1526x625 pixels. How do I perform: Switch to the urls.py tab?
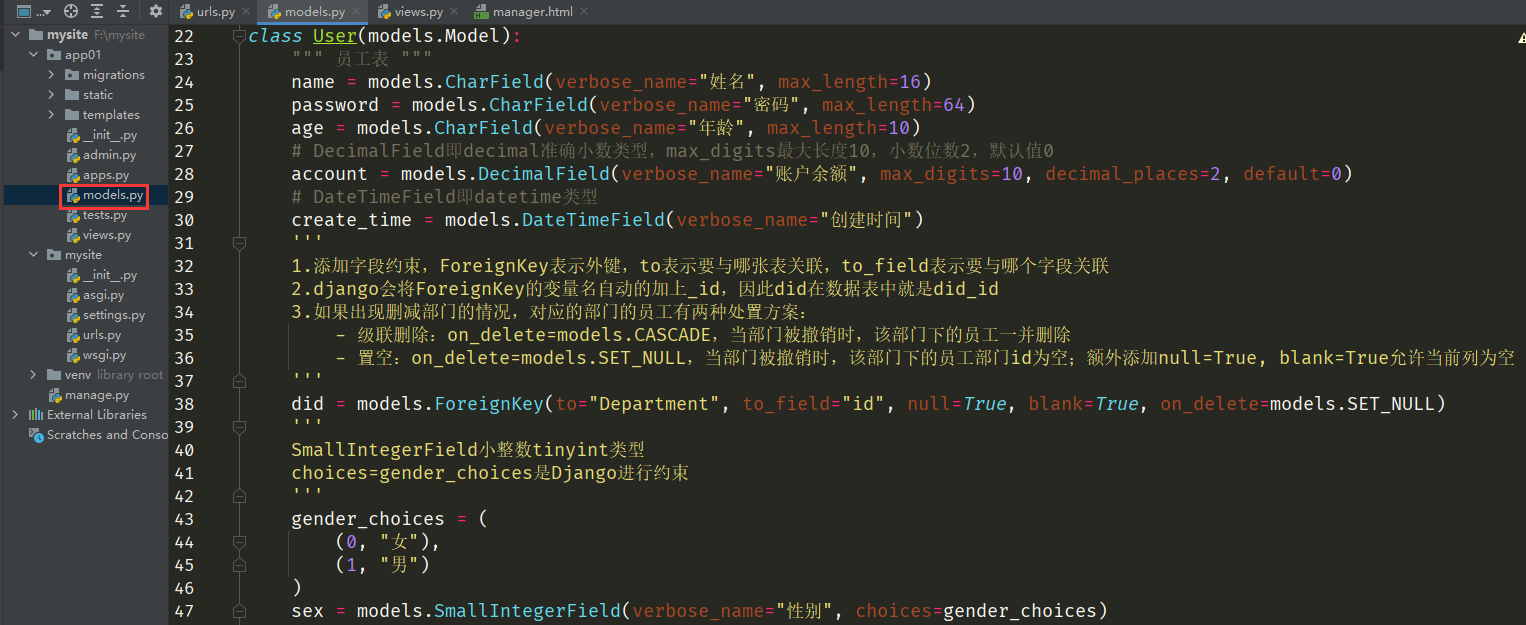coord(214,12)
